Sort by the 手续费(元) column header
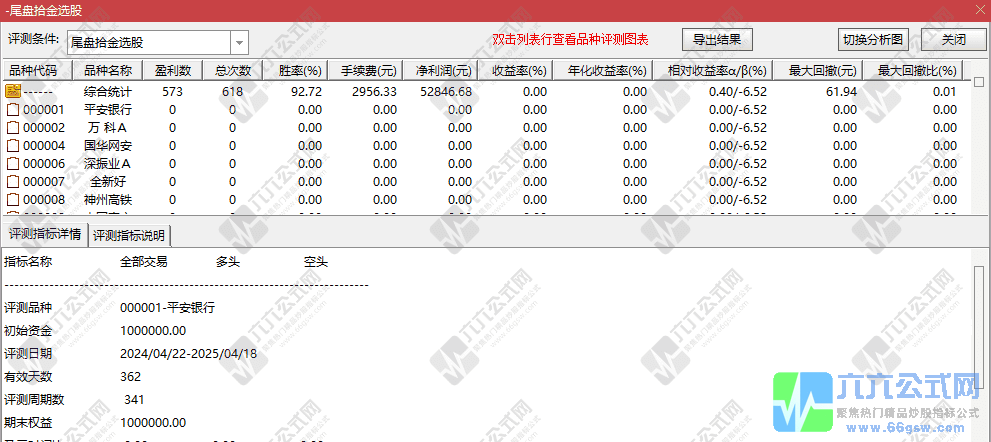 coord(368,71)
